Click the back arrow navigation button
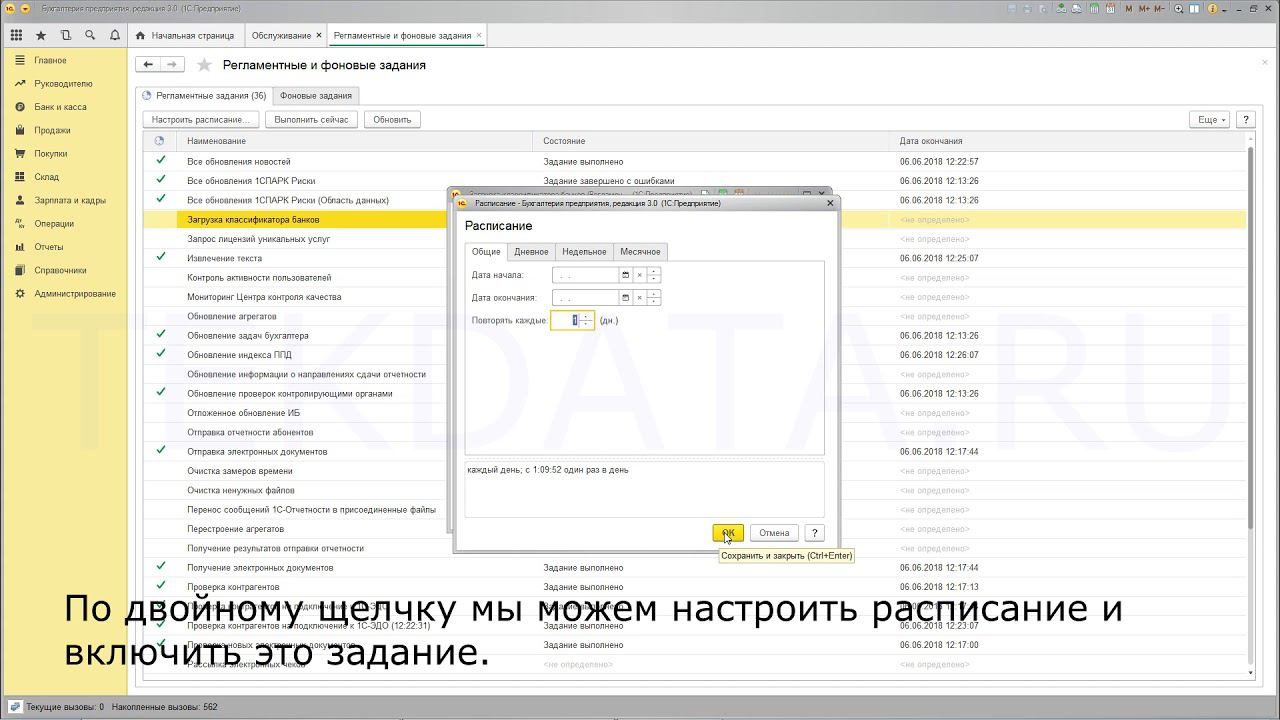This screenshot has height=720, width=1280. [148, 64]
